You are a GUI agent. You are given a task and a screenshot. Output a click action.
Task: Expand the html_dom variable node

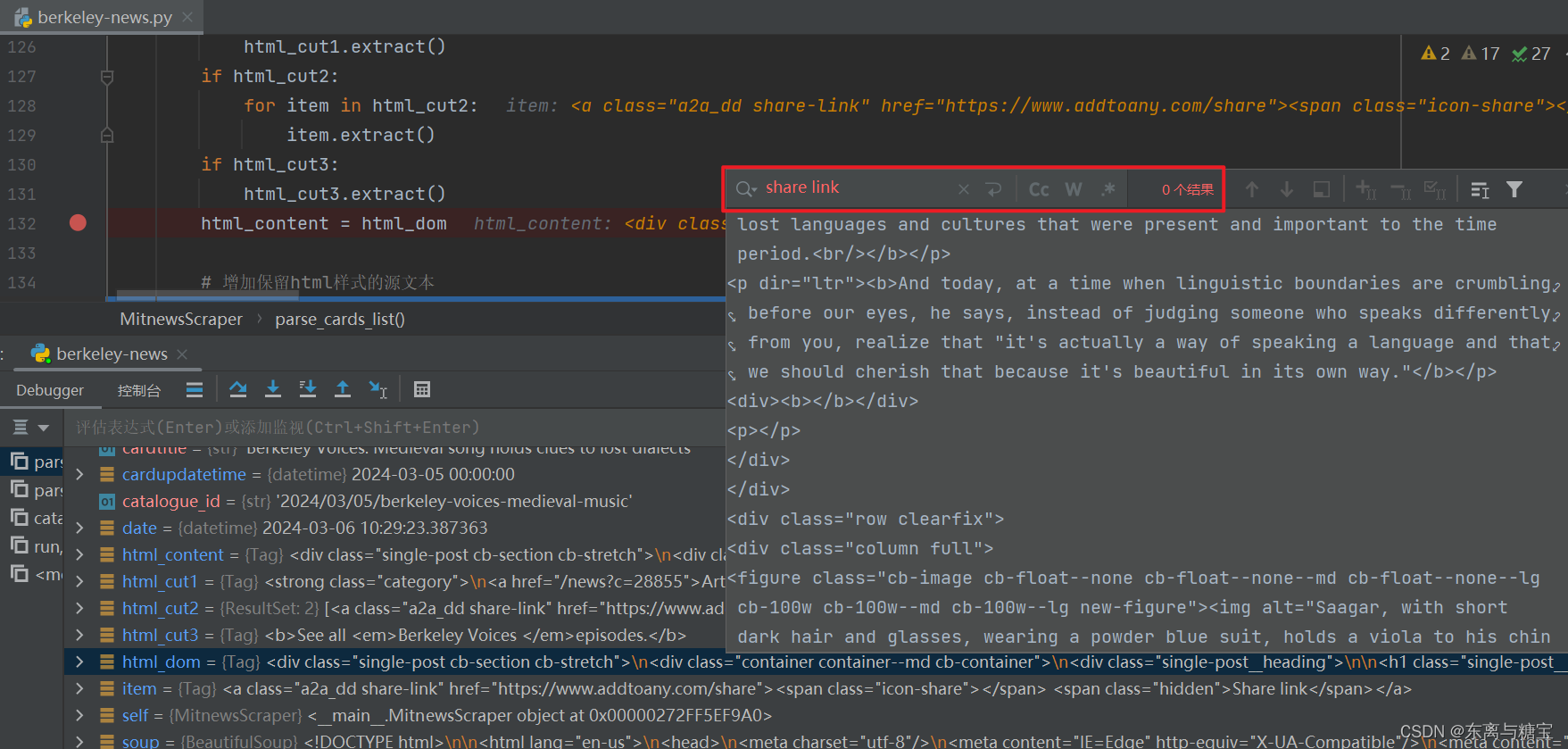tap(80, 662)
